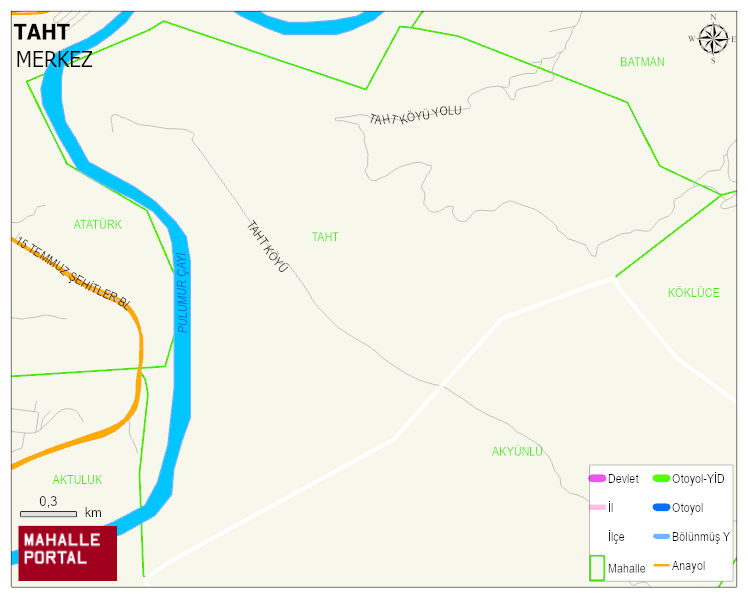This screenshot has width=748, height=598.
Task: Select the AKYÜNLÜ neighborhood label
Action: tap(518, 451)
